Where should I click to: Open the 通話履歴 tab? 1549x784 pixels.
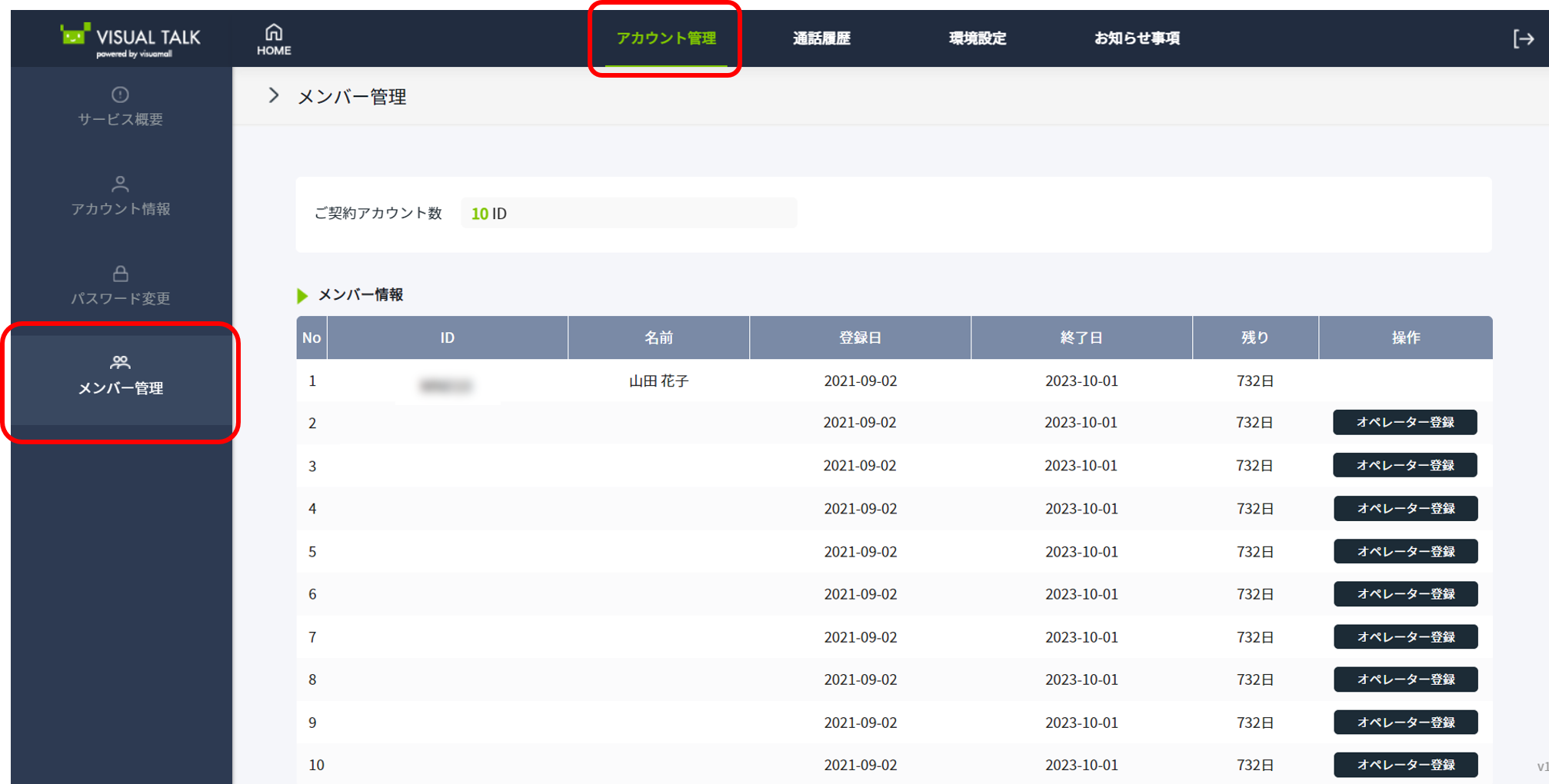coord(821,38)
